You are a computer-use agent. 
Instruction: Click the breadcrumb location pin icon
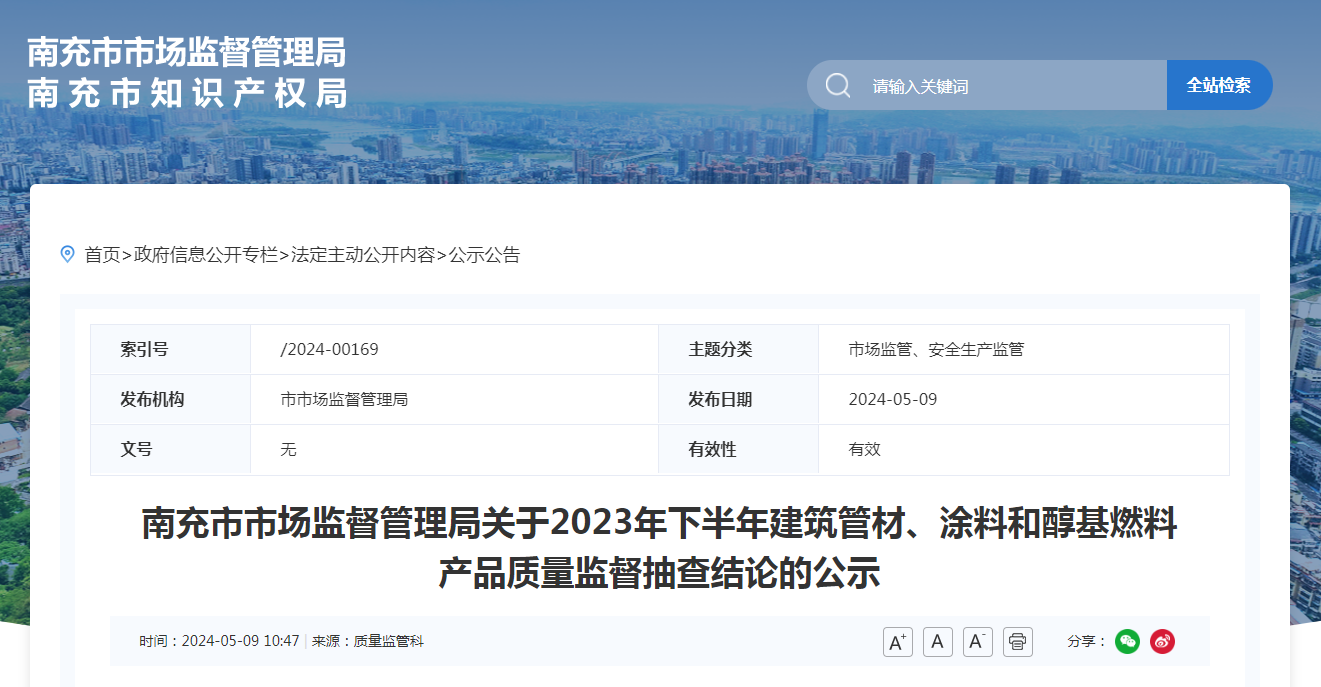click(x=68, y=254)
